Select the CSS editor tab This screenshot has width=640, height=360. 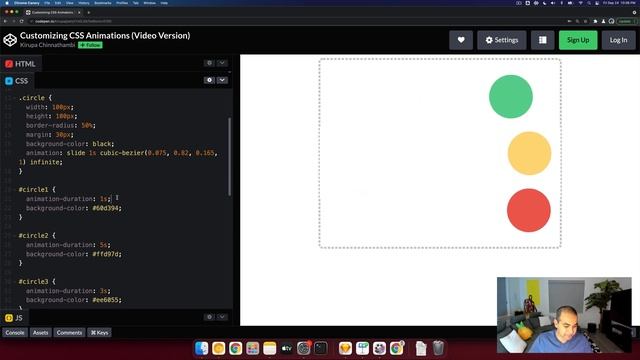tap(17, 81)
